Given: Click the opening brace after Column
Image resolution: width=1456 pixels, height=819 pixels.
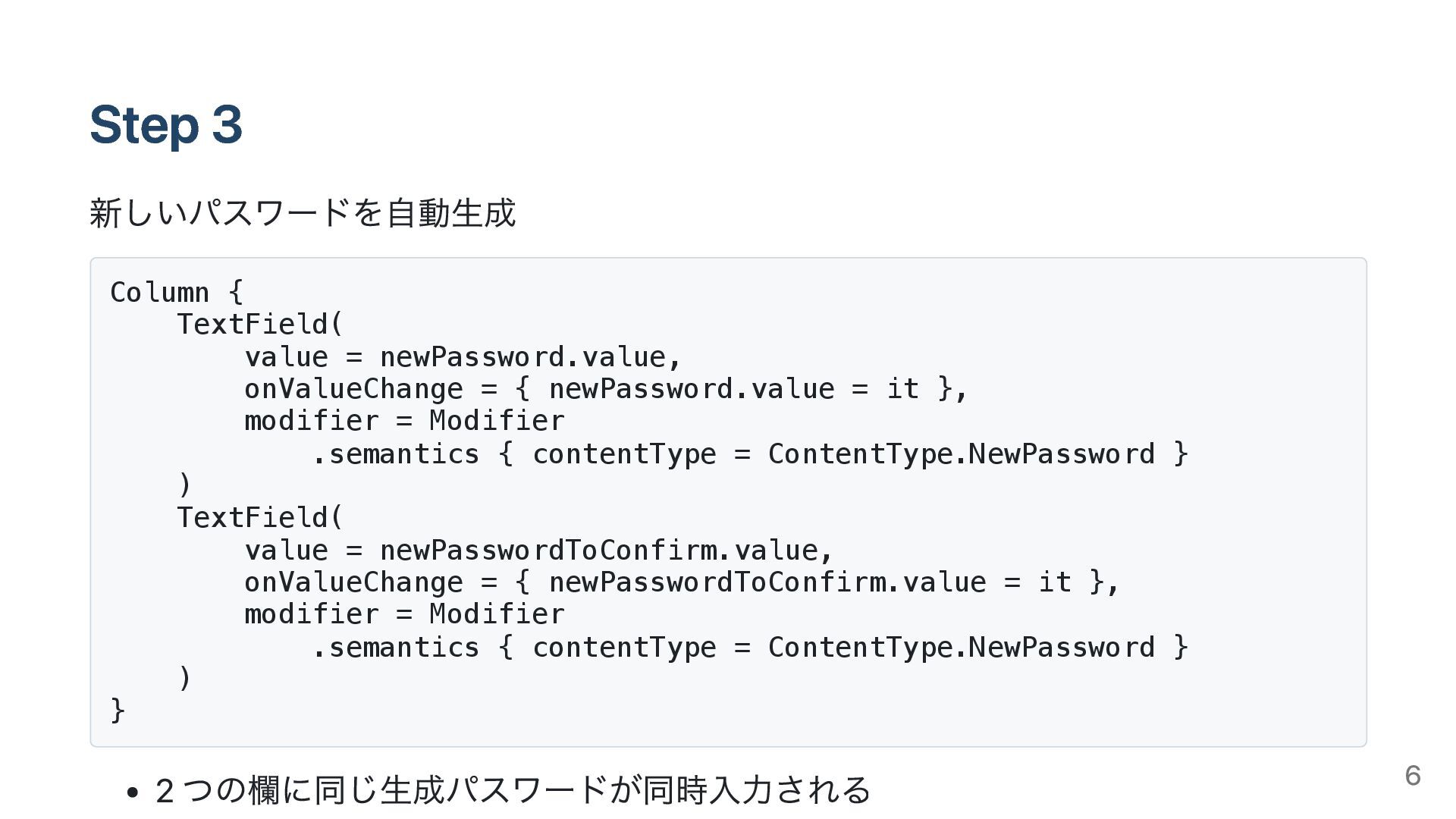Looking at the screenshot, I should [235, 293].
